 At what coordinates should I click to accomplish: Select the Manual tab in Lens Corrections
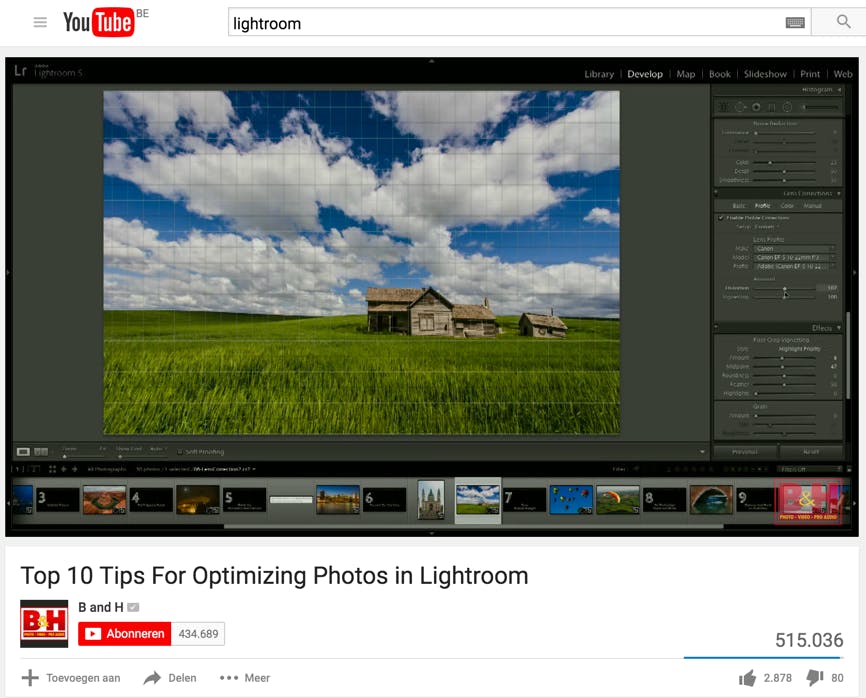[x=812, y=205]
